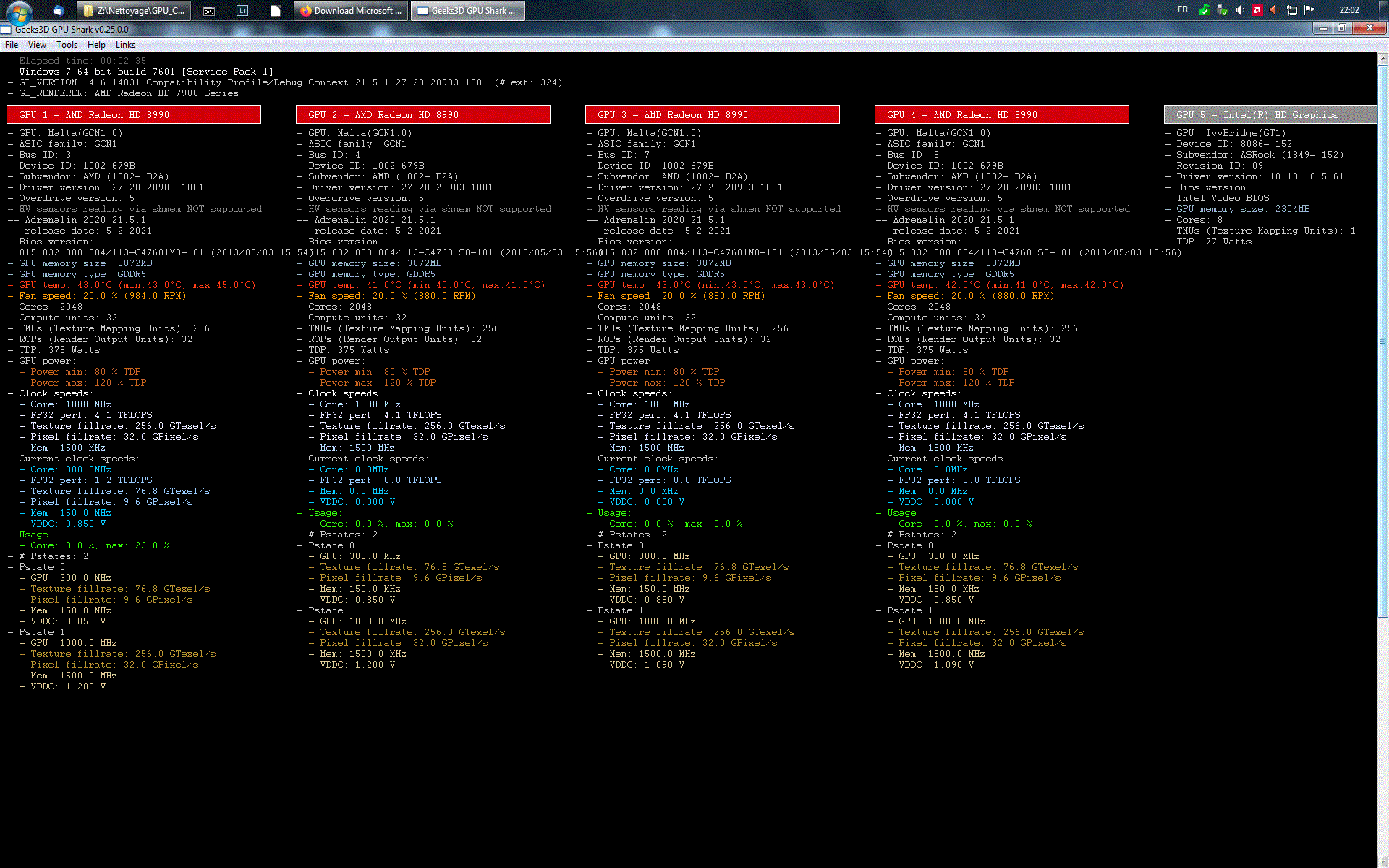The width and height of the screenshot is (1389, 868).
Task: Open the red AMD Radeon tray icon
Action: [1257, 10]
